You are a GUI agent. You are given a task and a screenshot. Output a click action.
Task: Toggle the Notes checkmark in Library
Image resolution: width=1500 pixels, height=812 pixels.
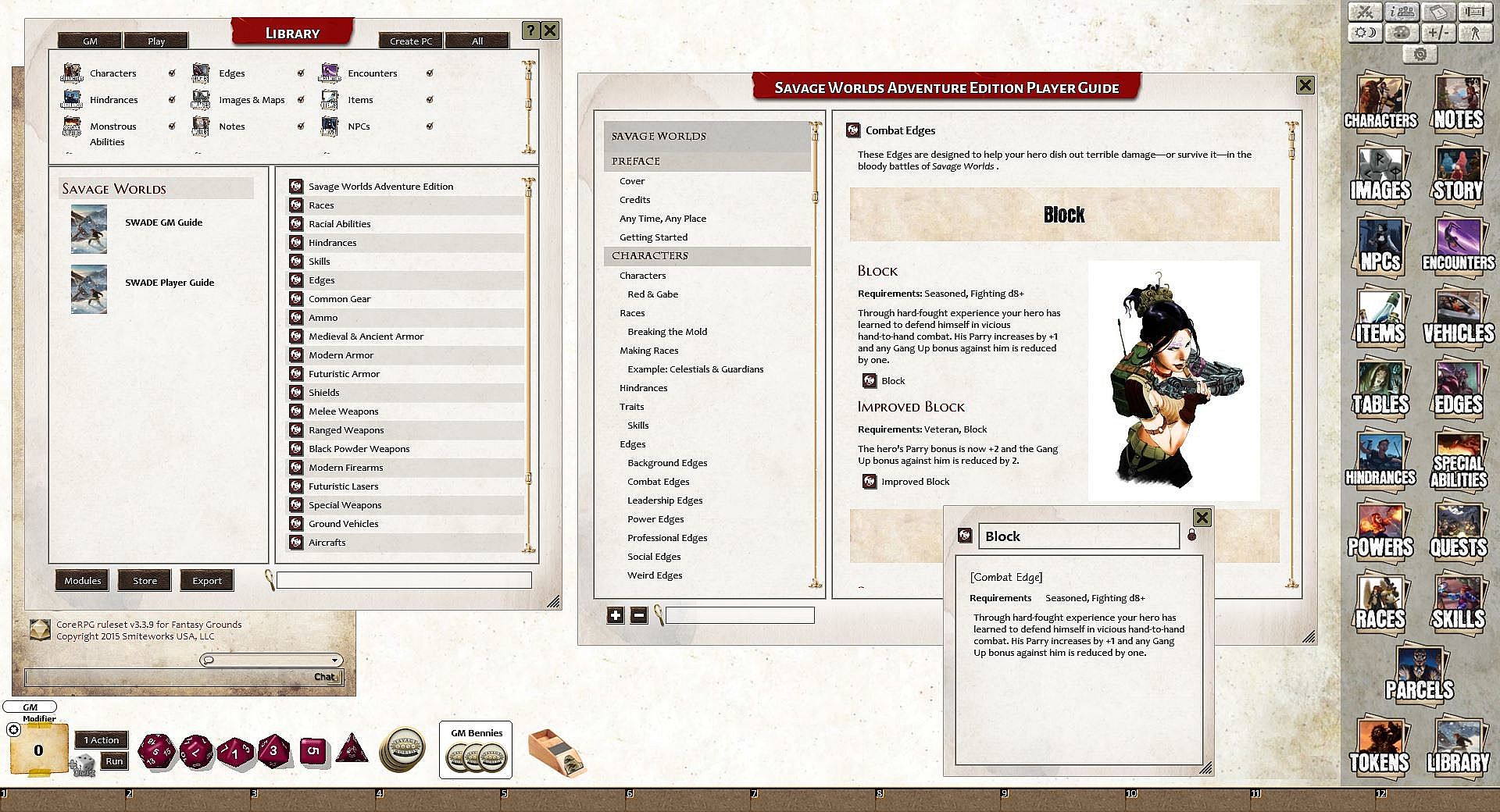click(x=301, y=126)
